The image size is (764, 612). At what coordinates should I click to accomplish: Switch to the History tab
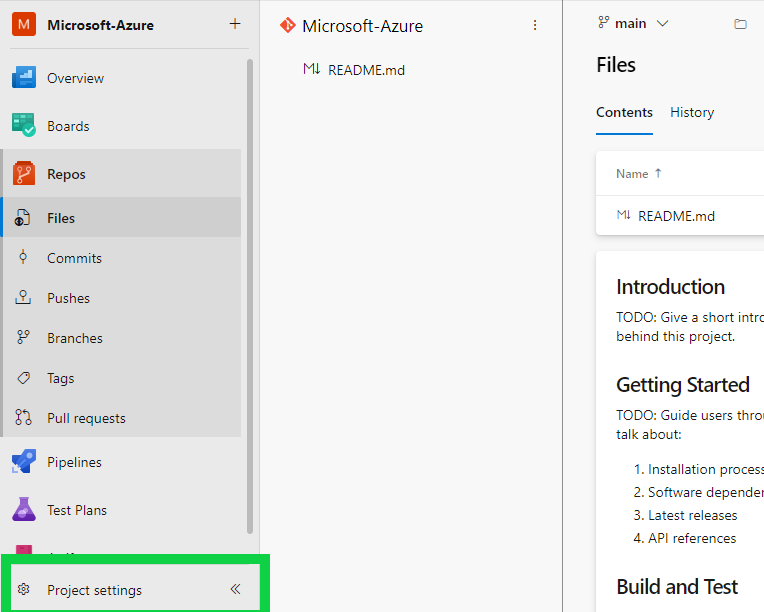click(x=692, y=113)
